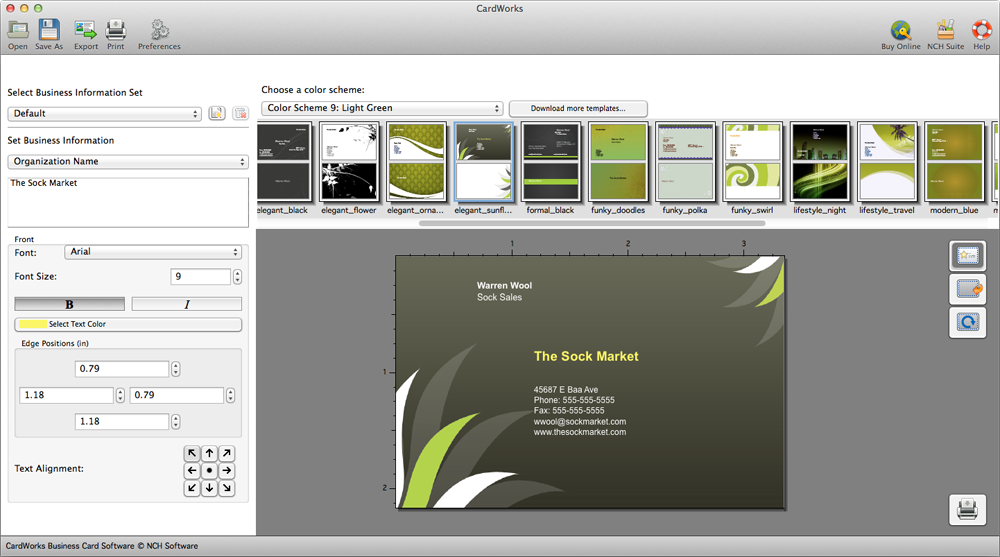Click the Download more templates button
The image size is (1000, 557).
578,108
